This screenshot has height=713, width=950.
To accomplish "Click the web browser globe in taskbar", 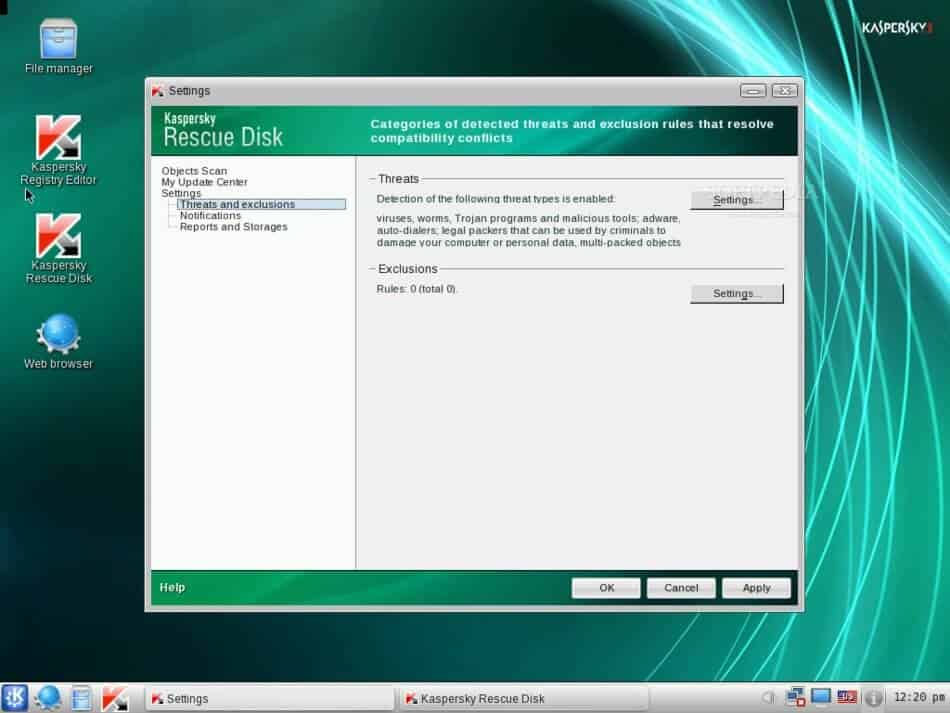I will click(x=48, y=697).
